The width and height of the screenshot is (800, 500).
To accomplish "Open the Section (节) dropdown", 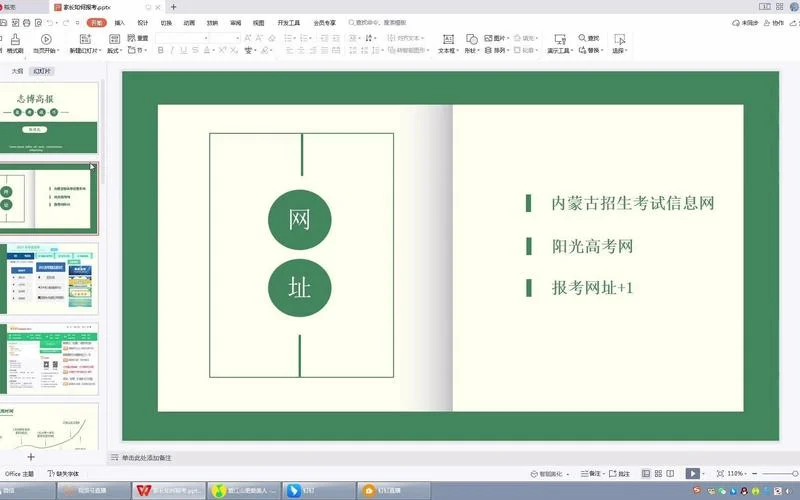I will pyautogui.click(x=138, y=50).
